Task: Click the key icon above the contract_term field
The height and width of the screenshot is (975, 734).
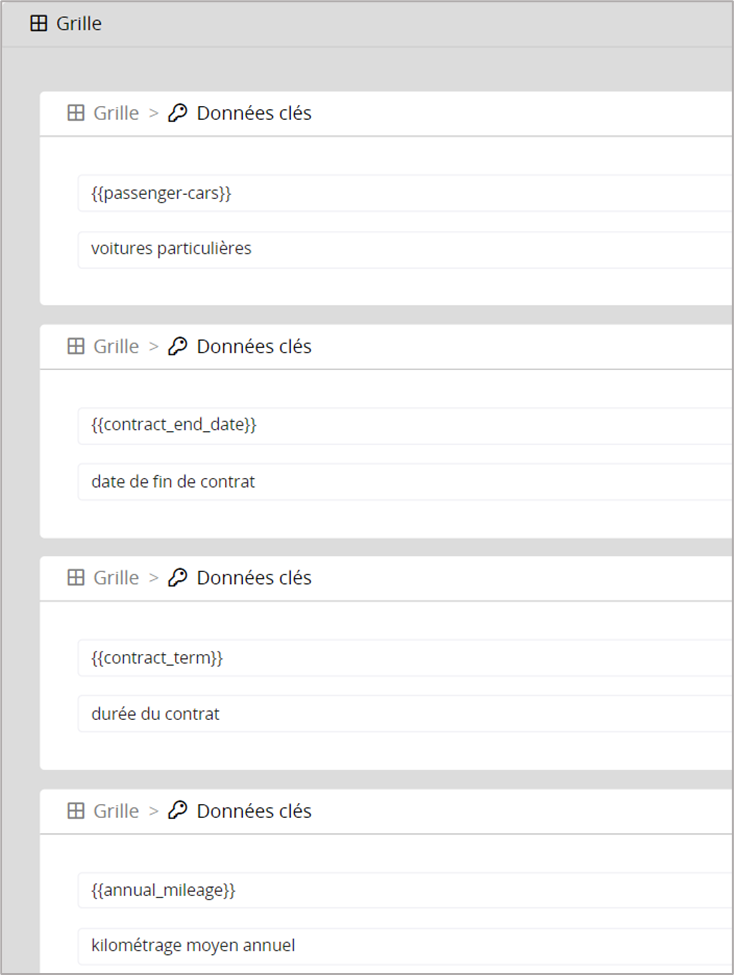Action: pyautogui.click(x=178, y=577)
